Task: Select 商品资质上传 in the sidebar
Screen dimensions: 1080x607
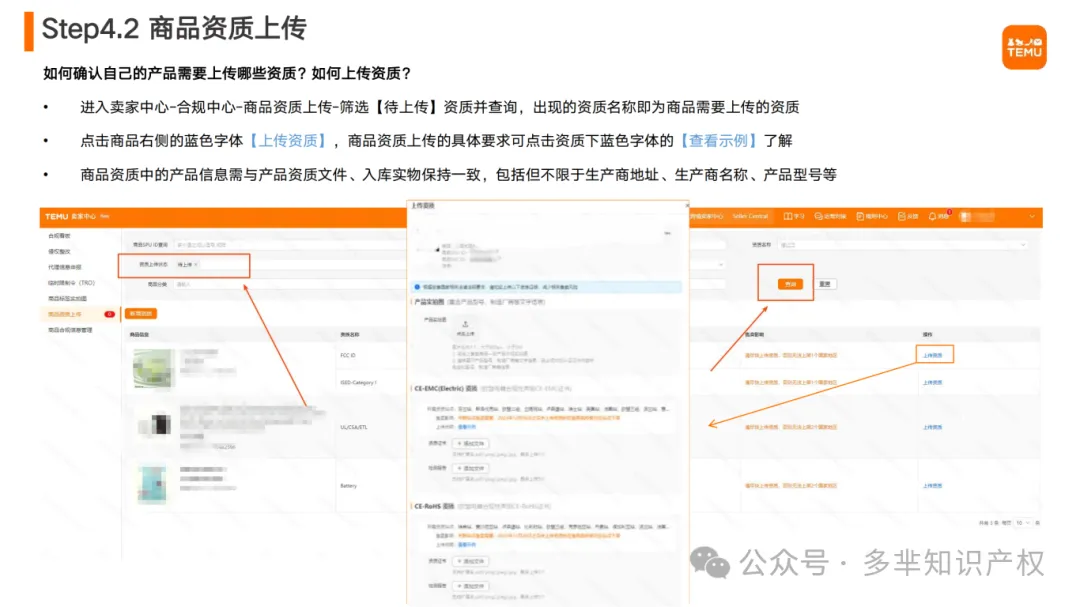Action: pos(65,314)
